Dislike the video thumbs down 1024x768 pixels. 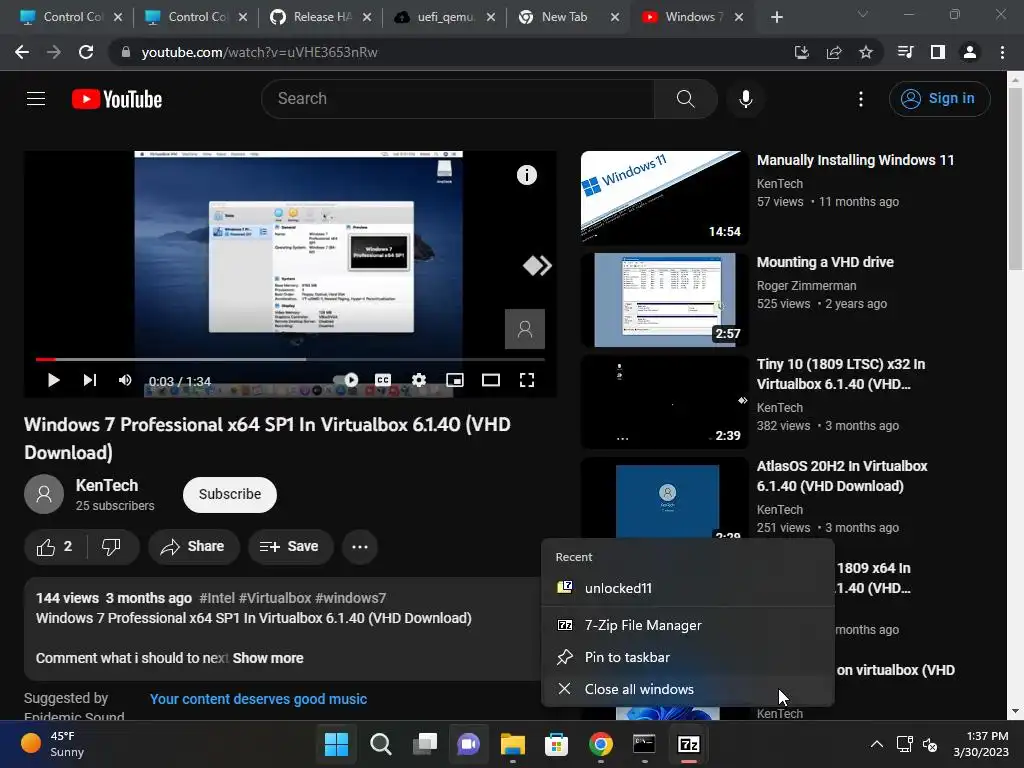tap(112, 547)
